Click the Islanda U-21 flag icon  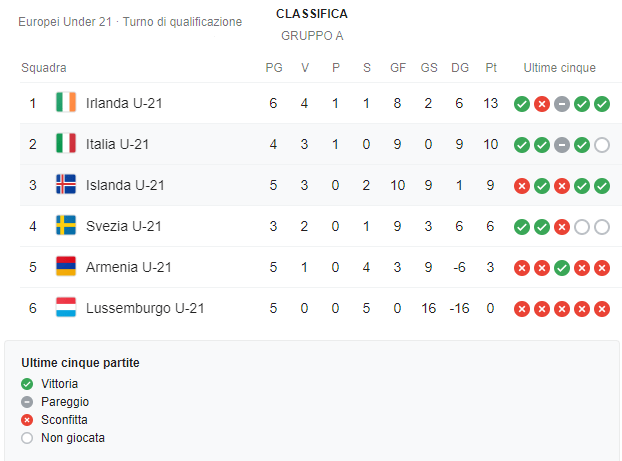66,185
